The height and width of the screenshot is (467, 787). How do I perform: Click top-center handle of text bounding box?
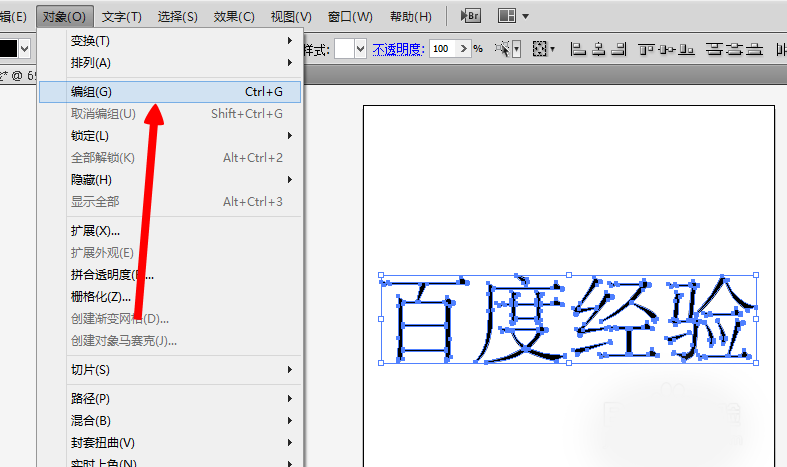tap(569, 275)
